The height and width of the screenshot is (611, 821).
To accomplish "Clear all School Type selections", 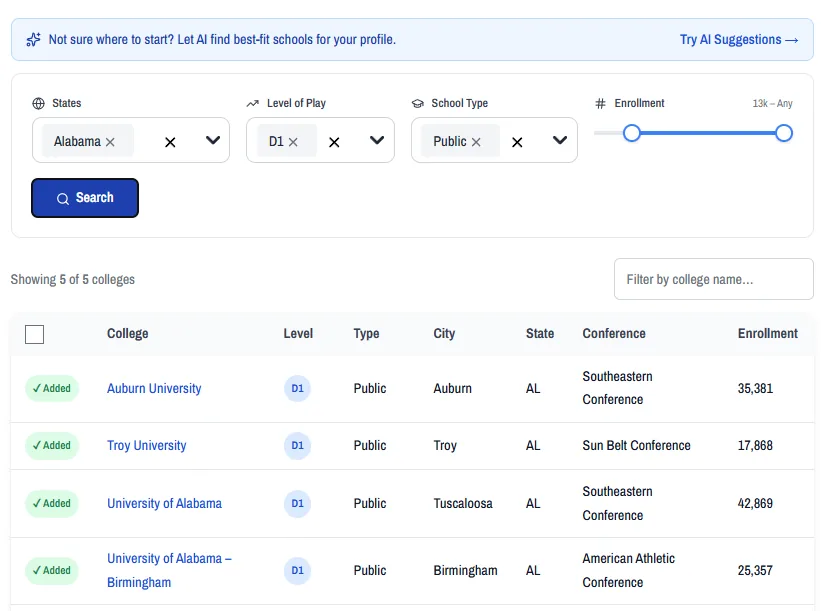I will click(517, 142).
